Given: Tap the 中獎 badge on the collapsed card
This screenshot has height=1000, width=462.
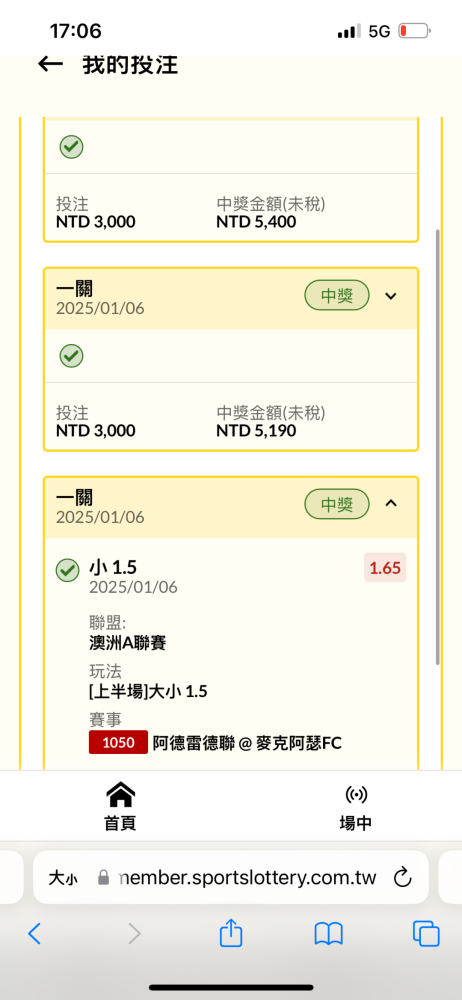Looking at the screenshot, I should 337,296.
